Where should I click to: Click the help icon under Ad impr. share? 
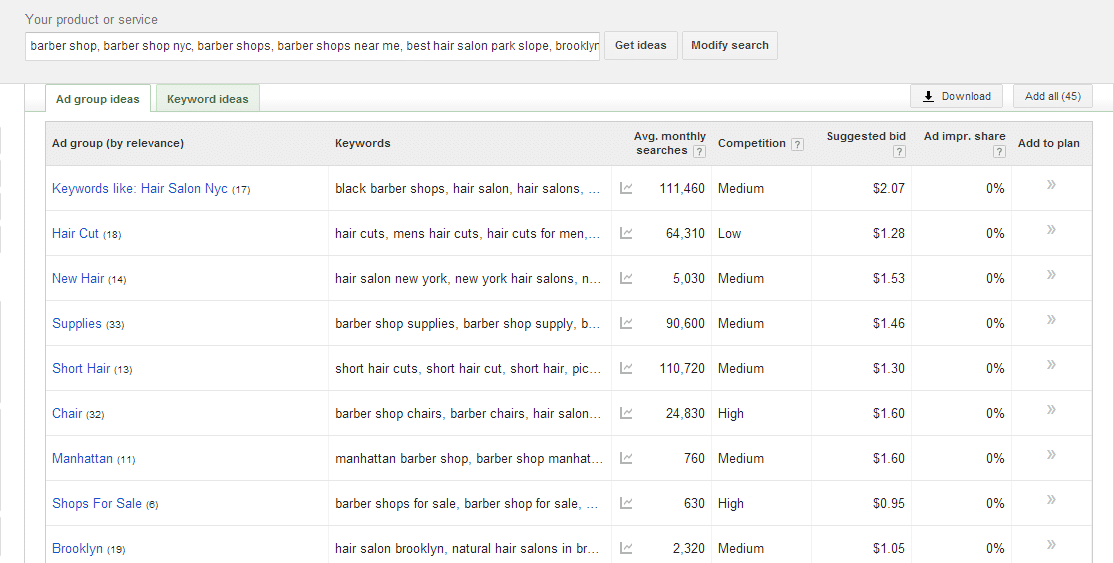pos(1000,151)
